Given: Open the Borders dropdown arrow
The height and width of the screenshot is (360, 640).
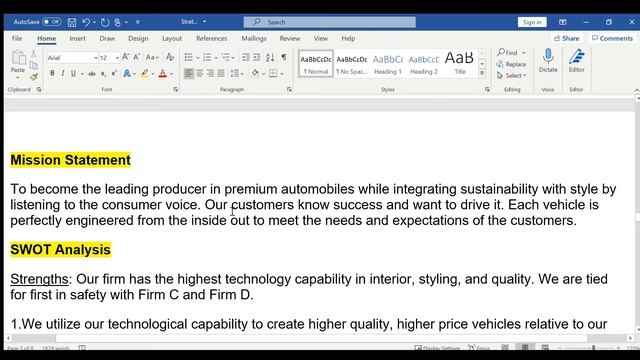Looking at the screenshot, I should 282,74.
